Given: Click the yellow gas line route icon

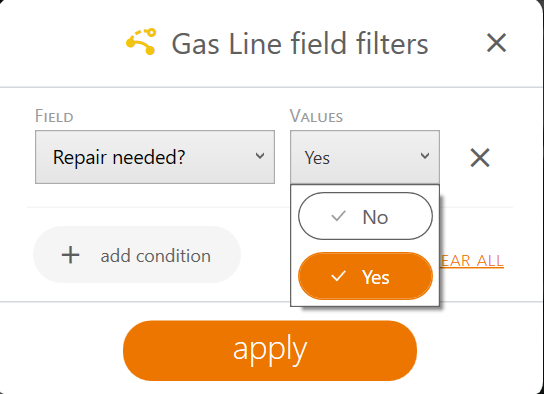Looking at the screenshot, I should [x=141, y=42].
